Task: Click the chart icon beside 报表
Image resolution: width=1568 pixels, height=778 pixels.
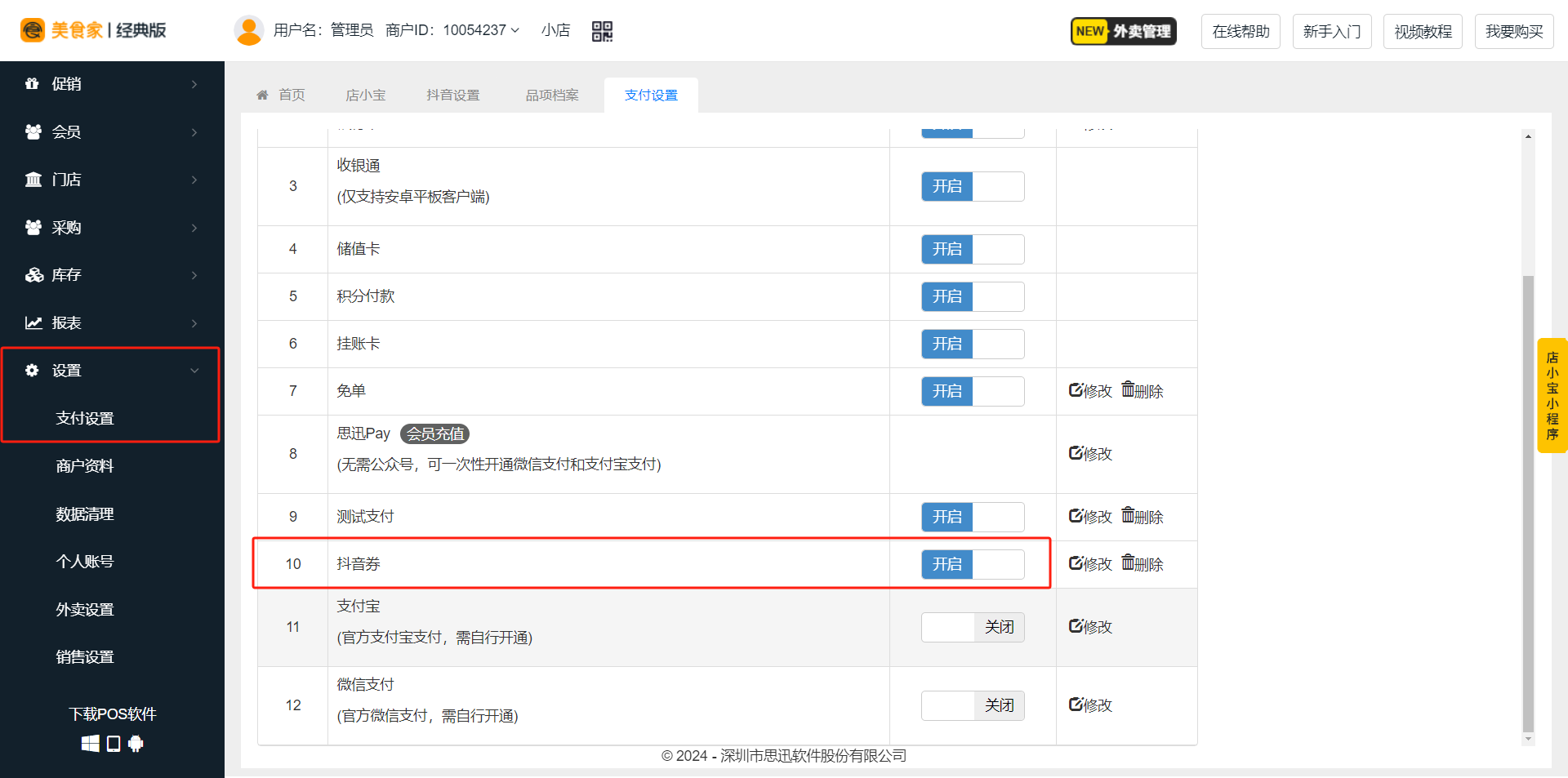Action: pos(33,323)
